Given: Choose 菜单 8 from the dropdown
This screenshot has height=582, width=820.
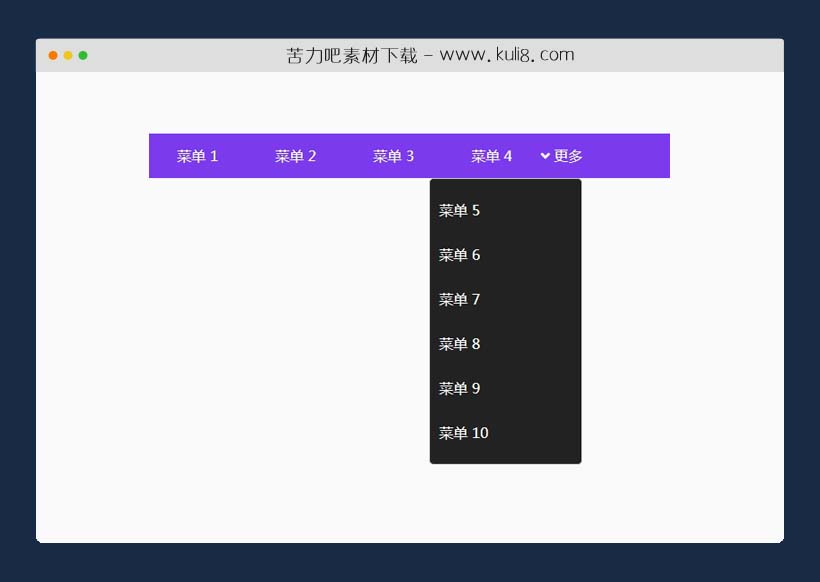Looking at the screenshot, I should pyautogui.click(x=459, y=344).
